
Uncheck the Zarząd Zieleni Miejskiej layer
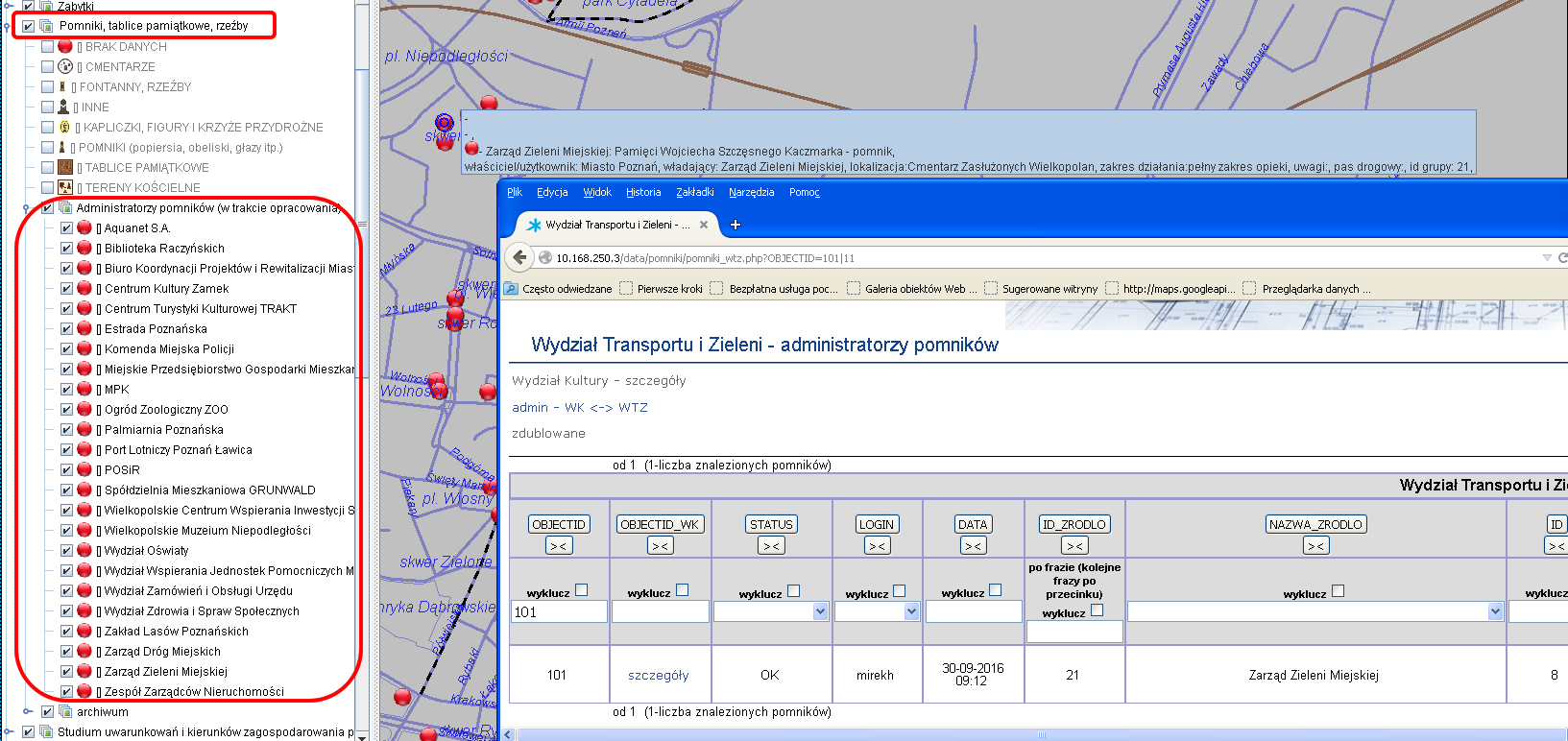pyautogui.click(x=66, y=671)
